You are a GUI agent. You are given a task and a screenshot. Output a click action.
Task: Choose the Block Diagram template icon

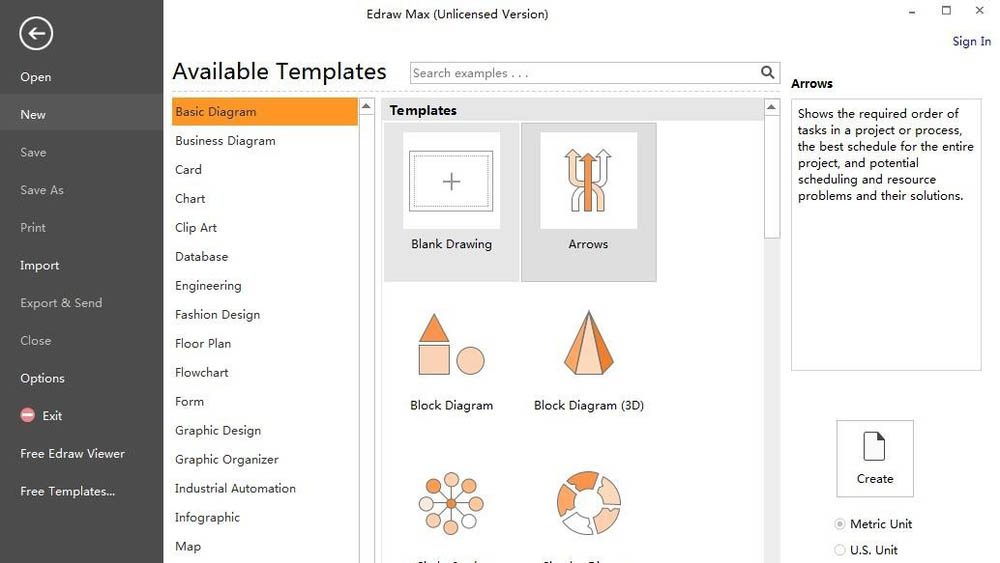tap(451, 344)
